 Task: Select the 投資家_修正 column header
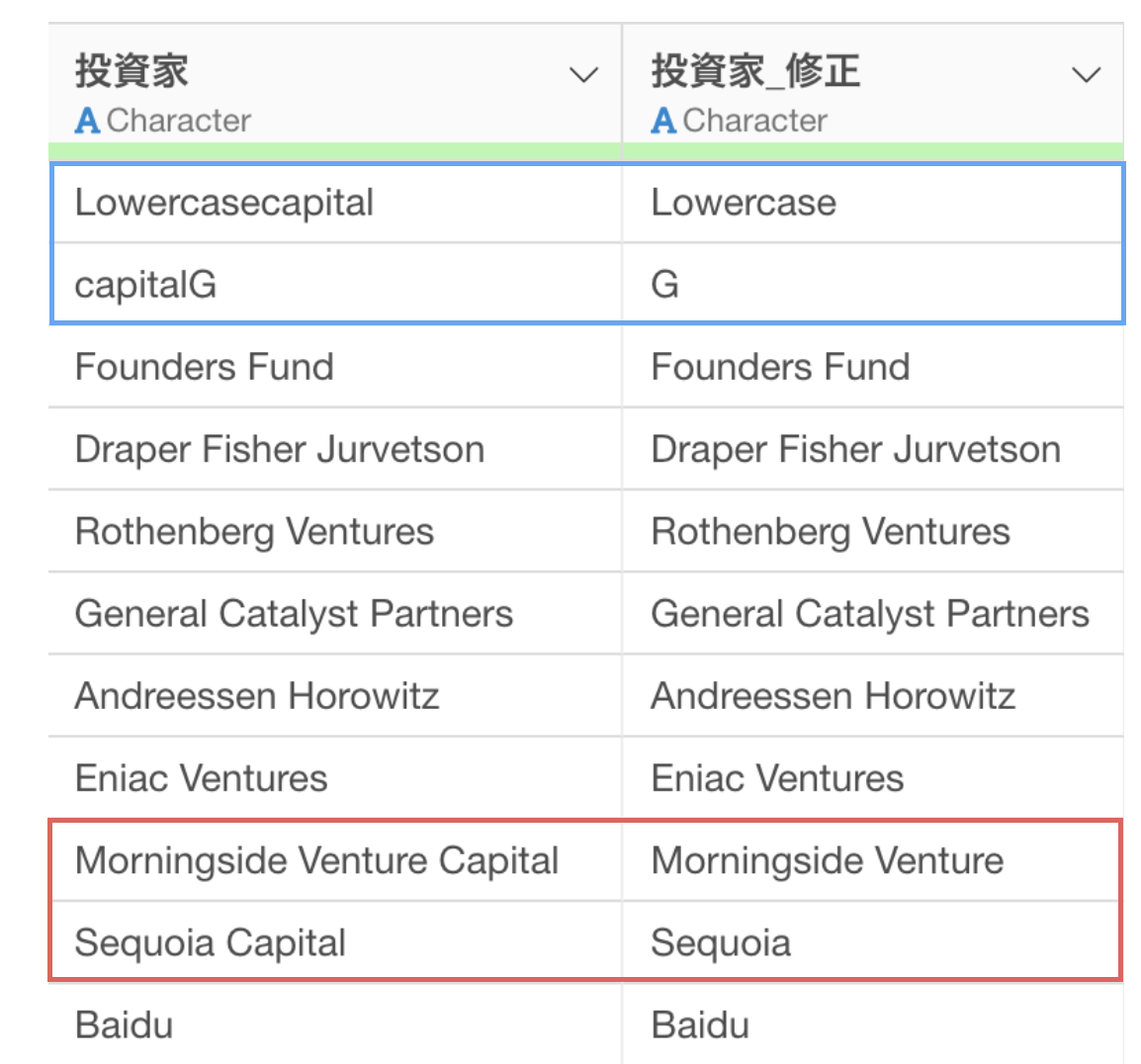point(873,84)
